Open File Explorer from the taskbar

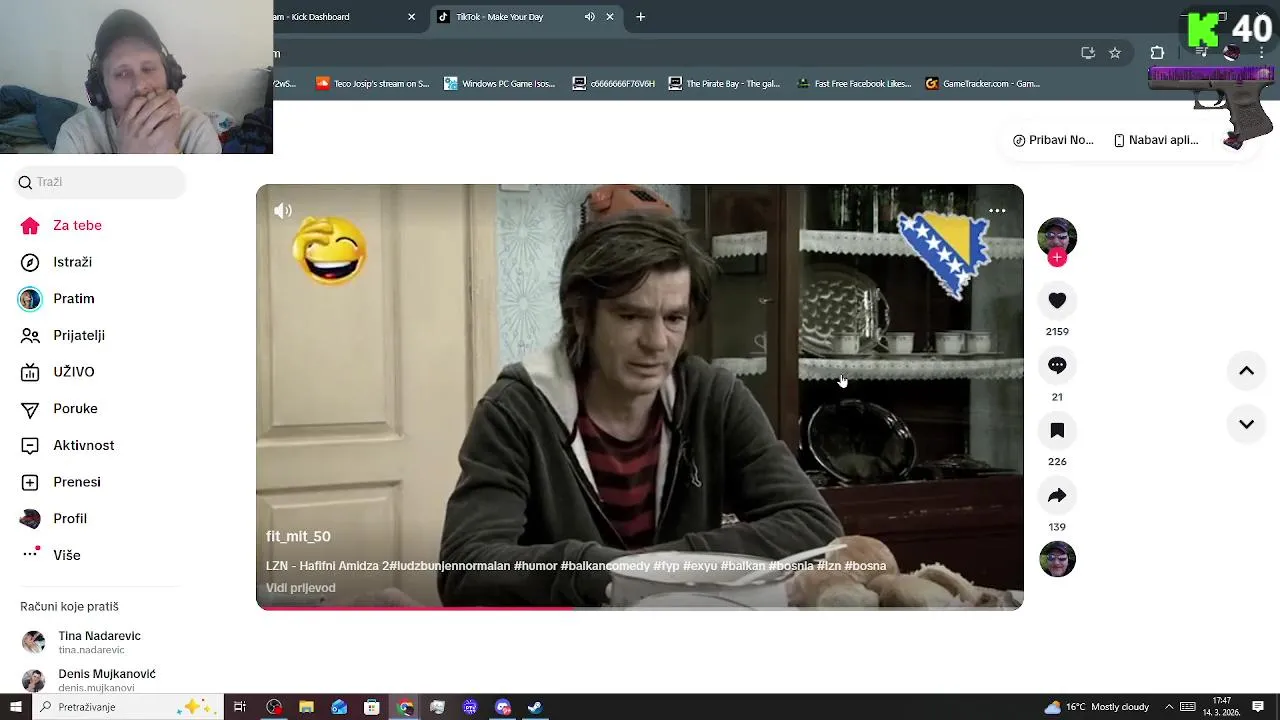[x=306, y=707]
